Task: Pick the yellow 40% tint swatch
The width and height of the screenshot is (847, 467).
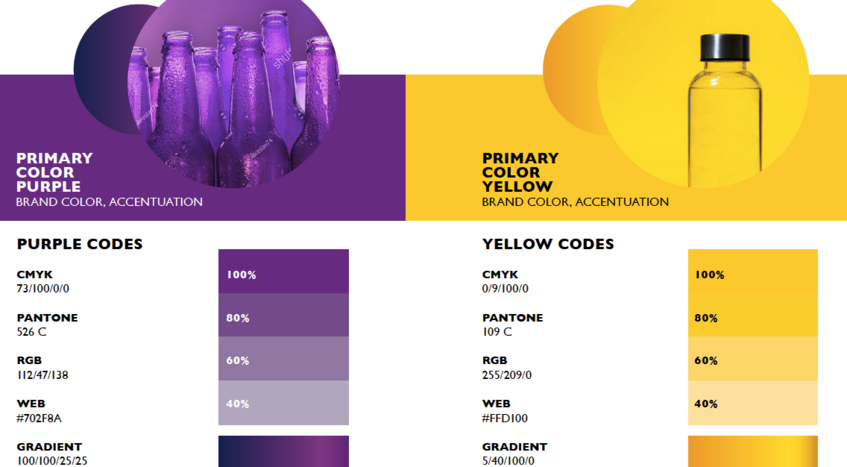Action: click(x=752, y=403)
